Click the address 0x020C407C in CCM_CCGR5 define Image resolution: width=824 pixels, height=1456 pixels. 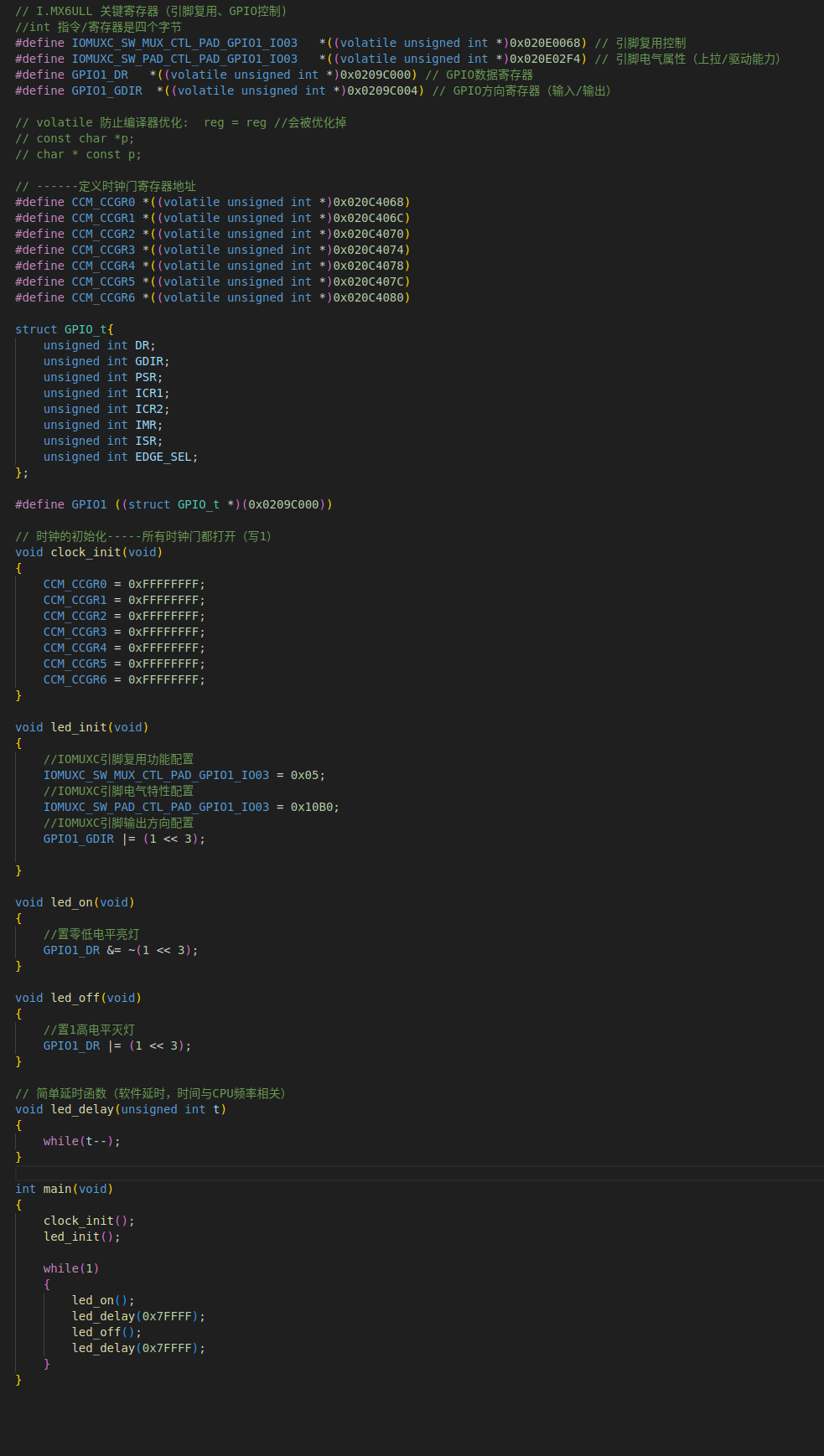pos(368,281)
